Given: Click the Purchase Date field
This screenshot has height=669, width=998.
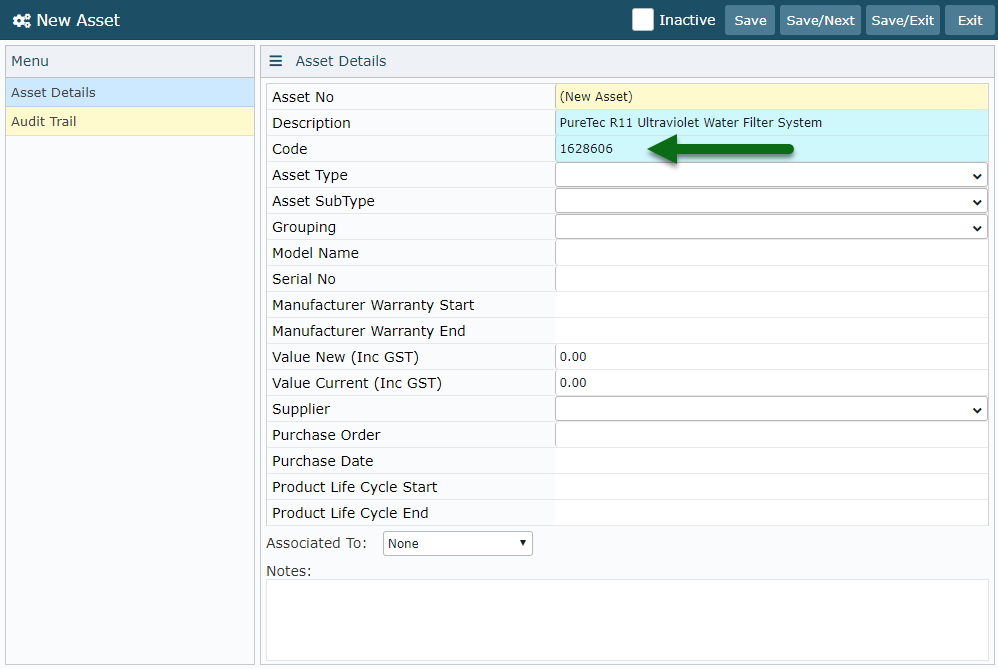Looking at the screenshot, I should click(771, 461).
